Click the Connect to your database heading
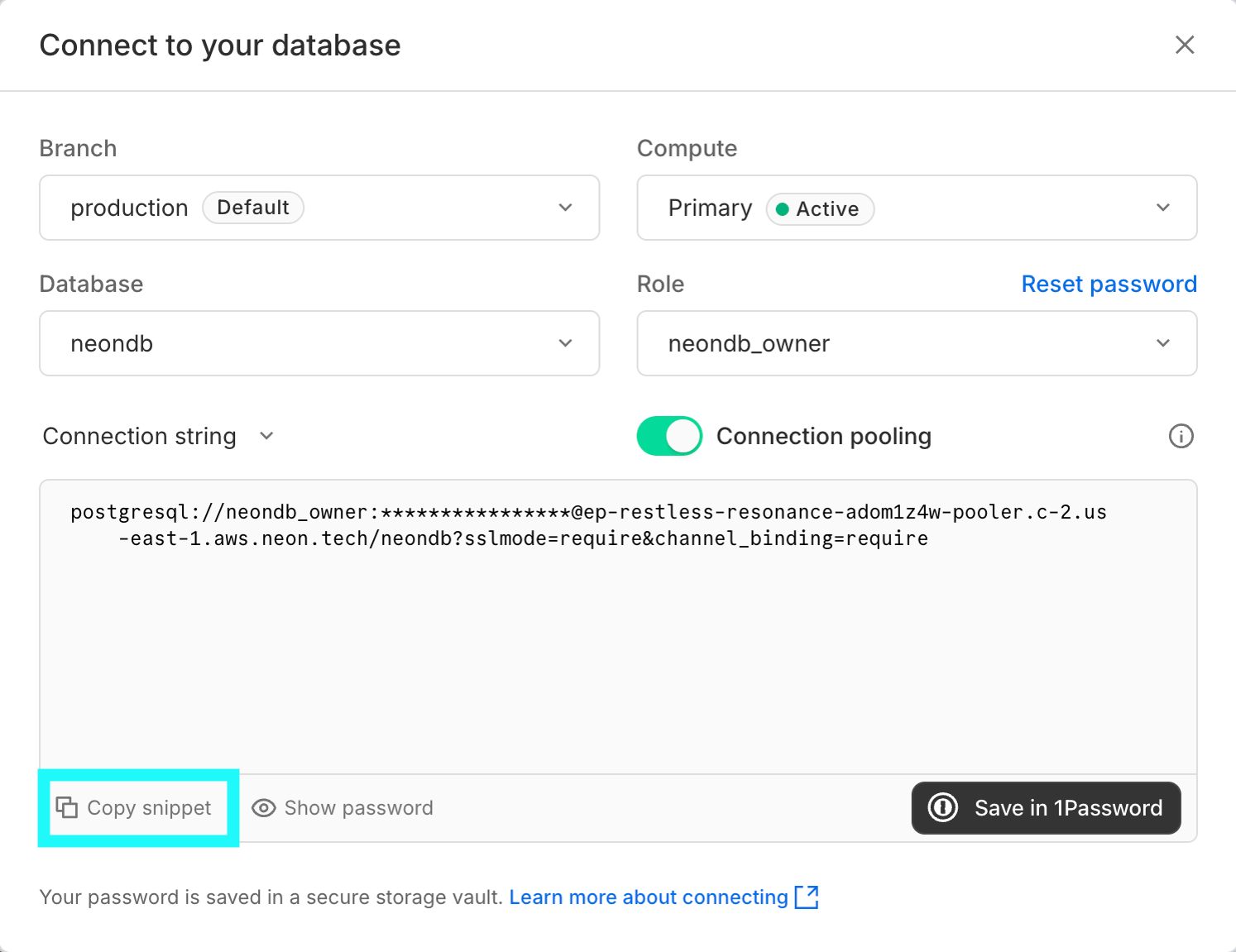 pyautogui.click(x=220, y=45)
